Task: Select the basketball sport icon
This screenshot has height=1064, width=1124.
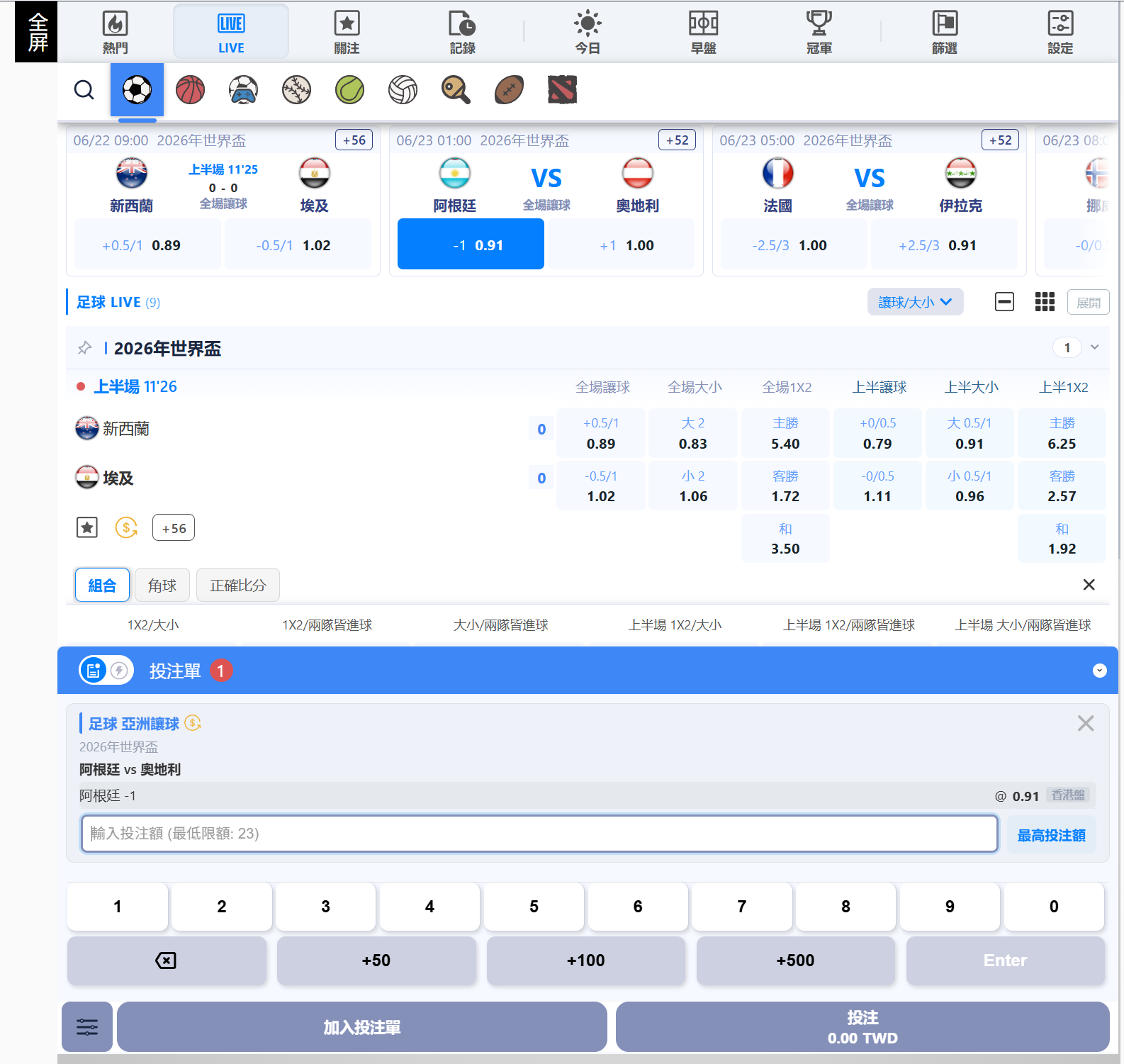Action: tap(190, 90)
